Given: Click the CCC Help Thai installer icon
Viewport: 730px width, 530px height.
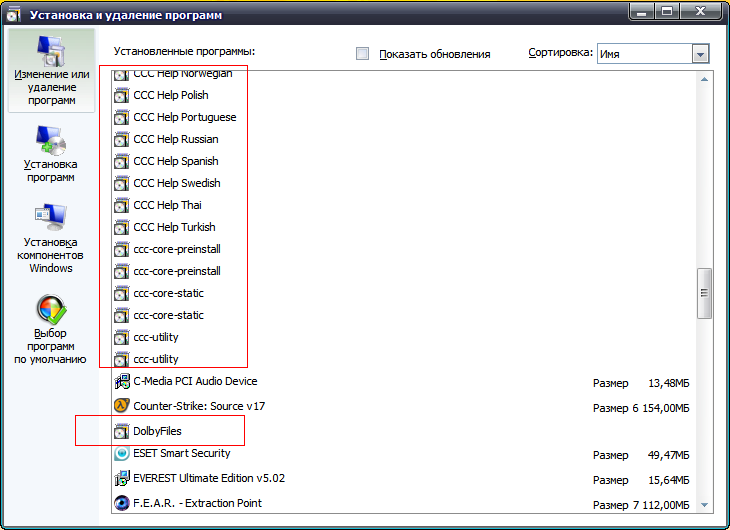Looking at the screenshot, I should point(122,205).
